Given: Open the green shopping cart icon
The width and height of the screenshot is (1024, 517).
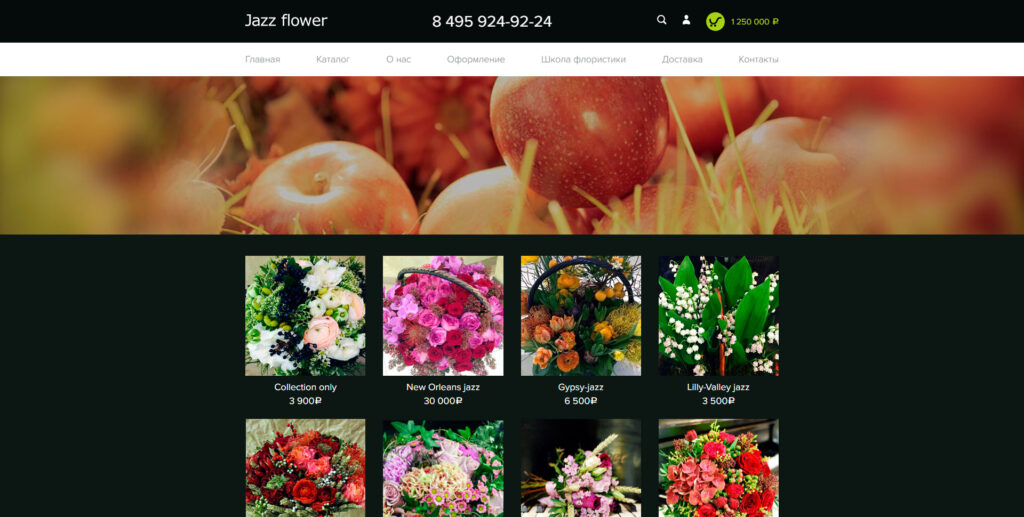Looking at the screenshot, I should tap(715, 21).
